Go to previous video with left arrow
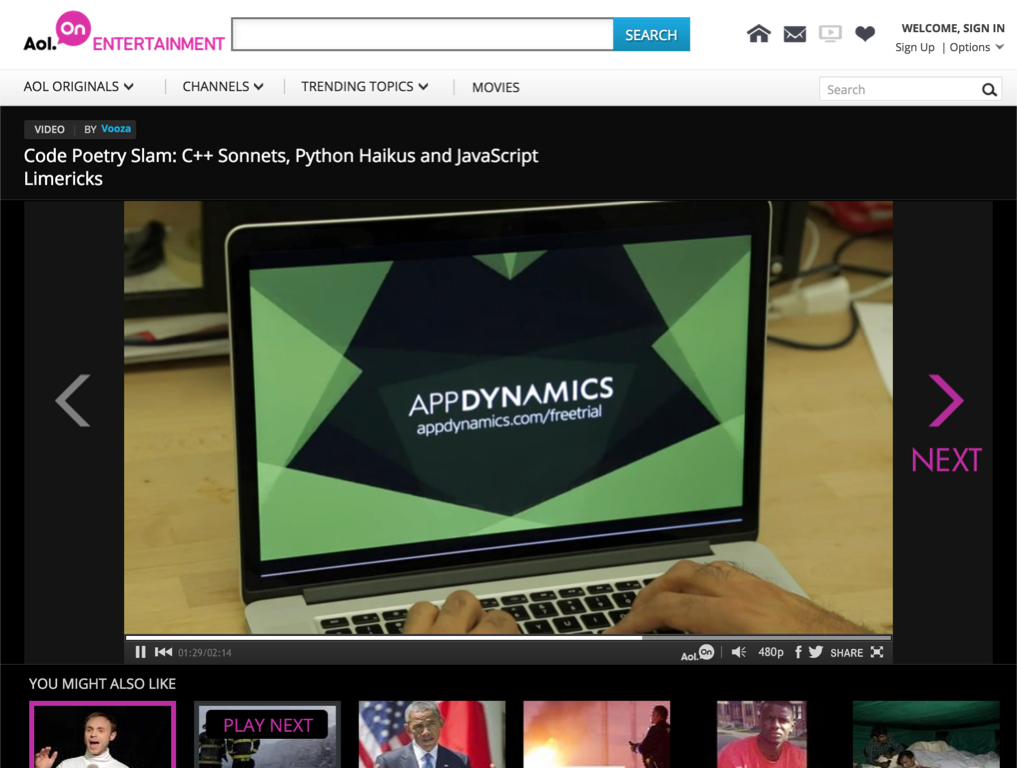1017x768 pixels. tap(73, 400)
